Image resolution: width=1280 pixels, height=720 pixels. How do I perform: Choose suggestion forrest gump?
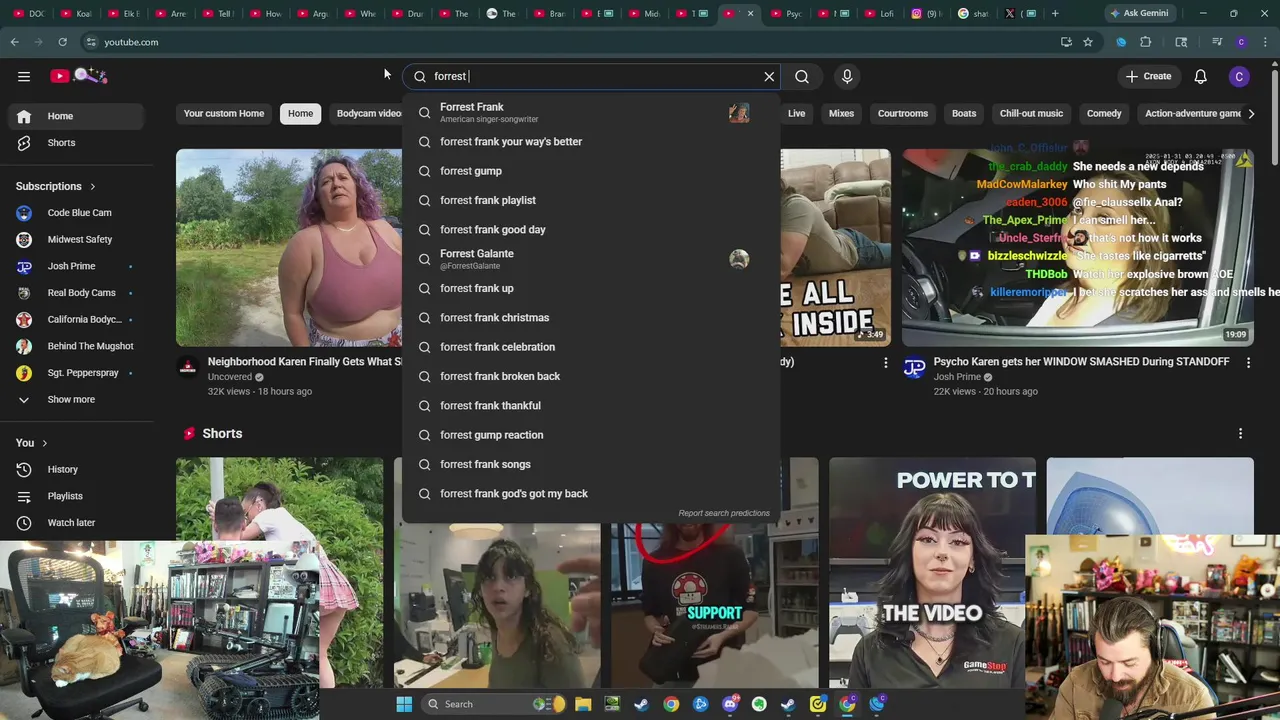click(x=590, y=171)
